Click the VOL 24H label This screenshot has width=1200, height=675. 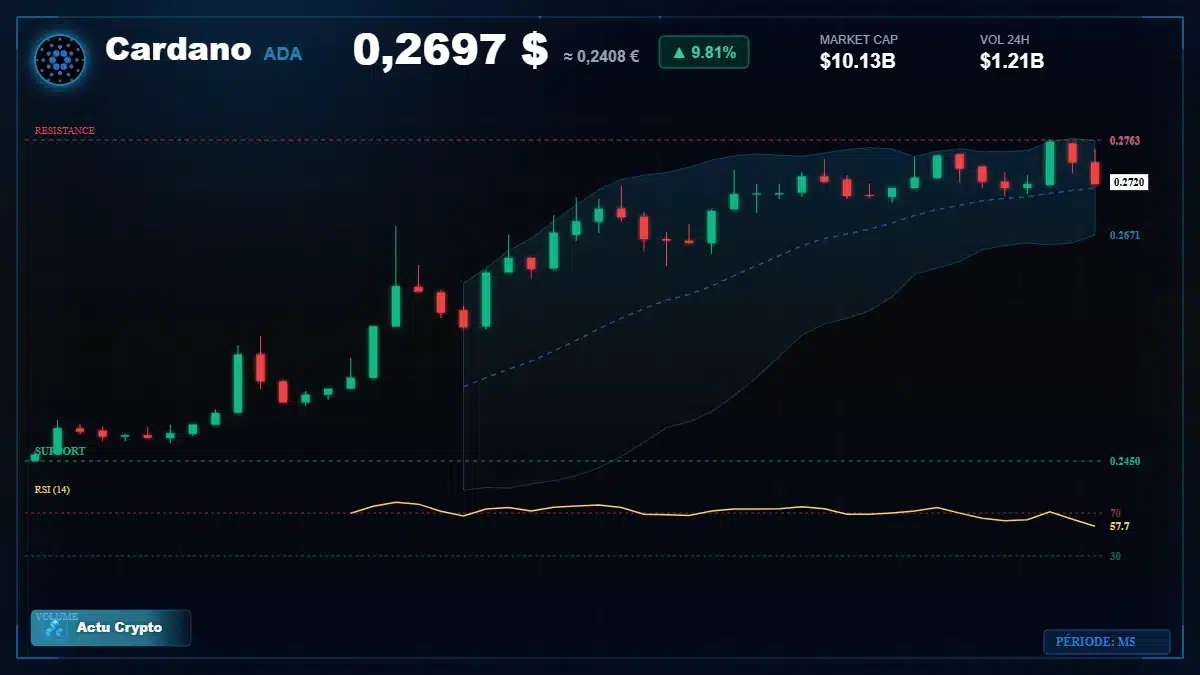pos(1005,40)
